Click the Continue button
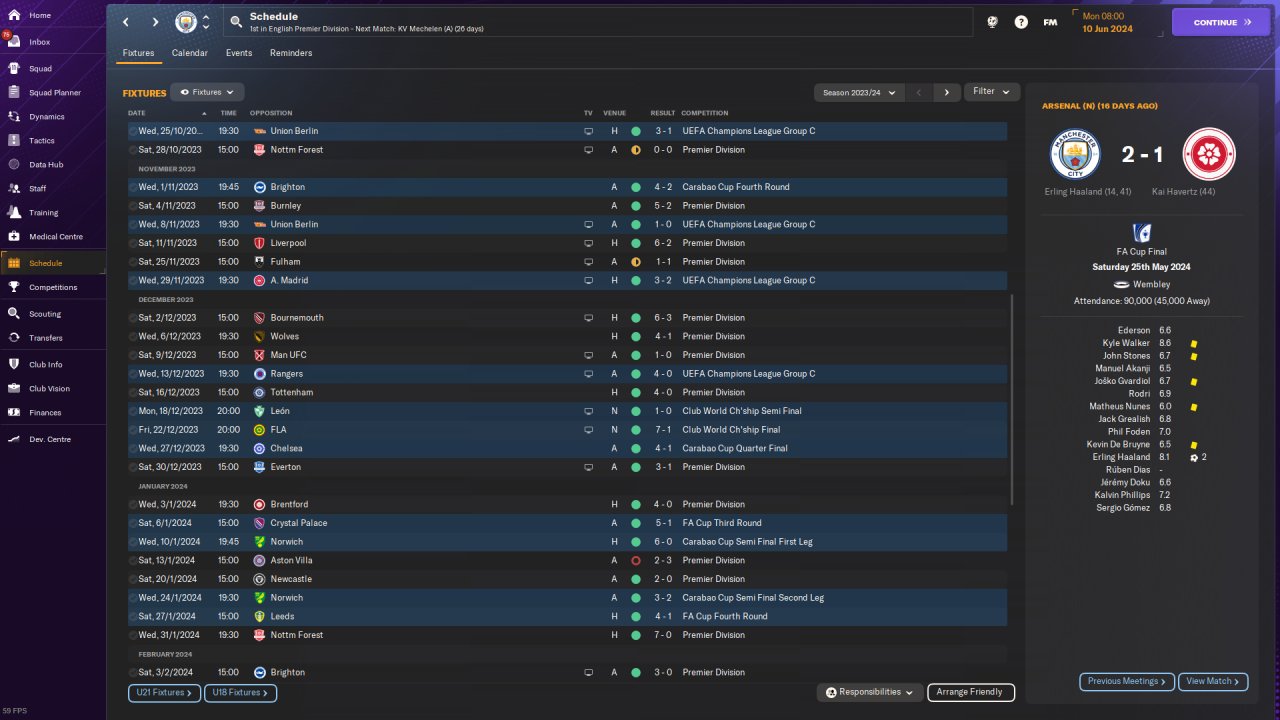The image size is (1280, 720). tap(1221, 22)
